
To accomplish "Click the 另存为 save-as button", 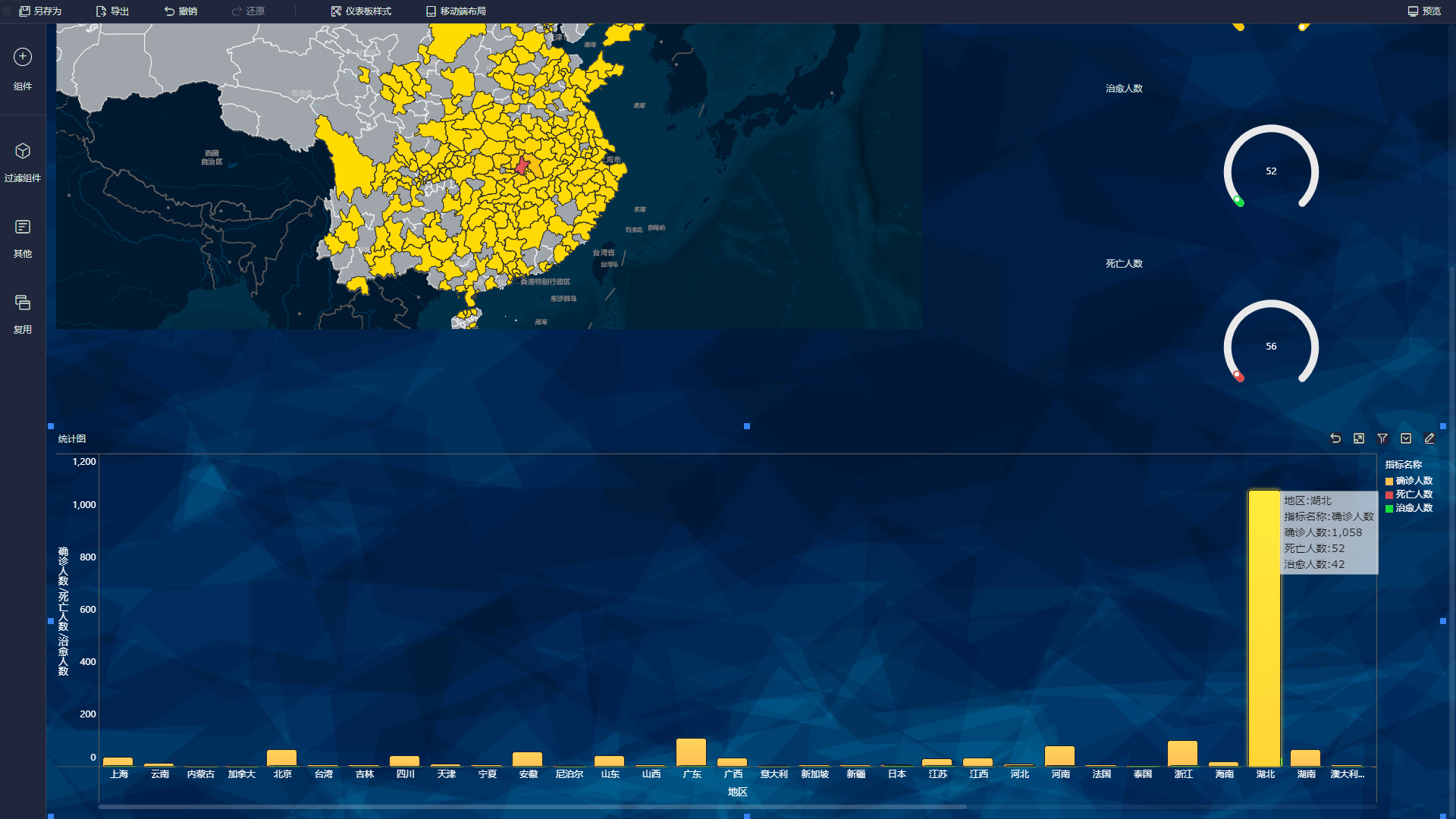I will pos(40,11).
